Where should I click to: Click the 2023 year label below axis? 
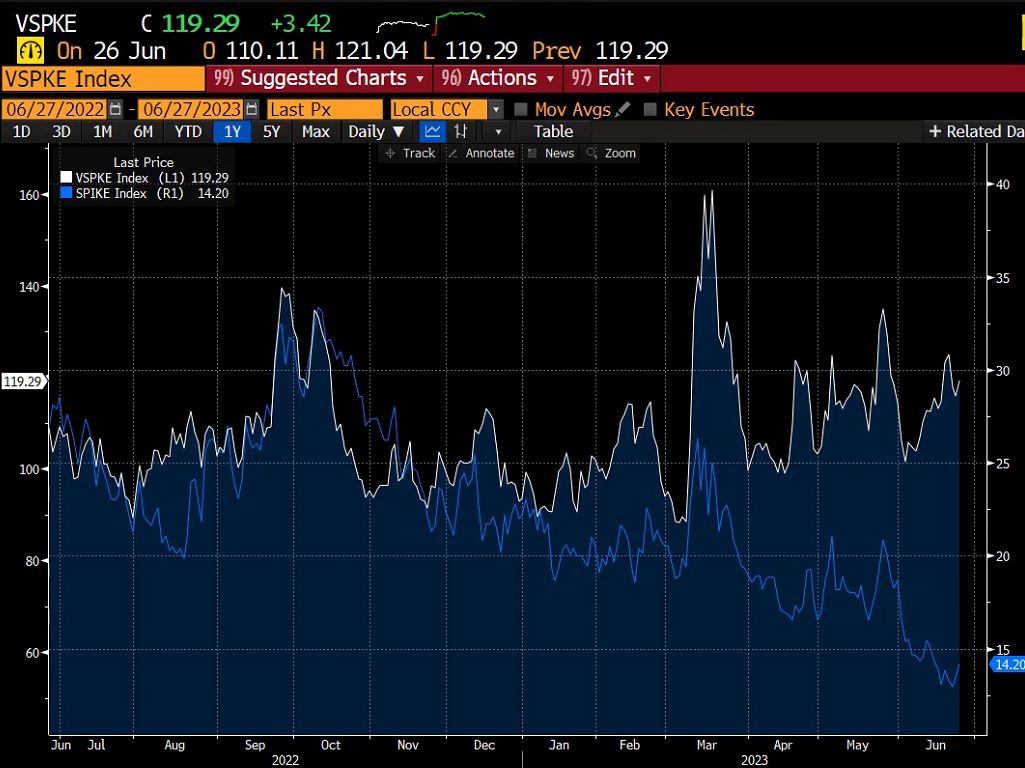(754, 760)
